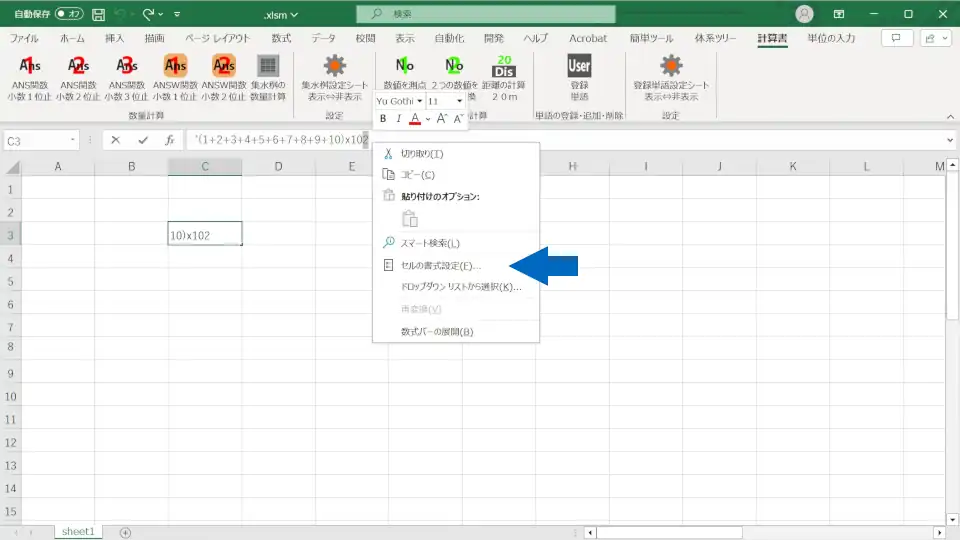The width and height of the screenshot is (960, 540).
Task: Cancel the formula entry with the X icon
Action: tap(115, 140)
